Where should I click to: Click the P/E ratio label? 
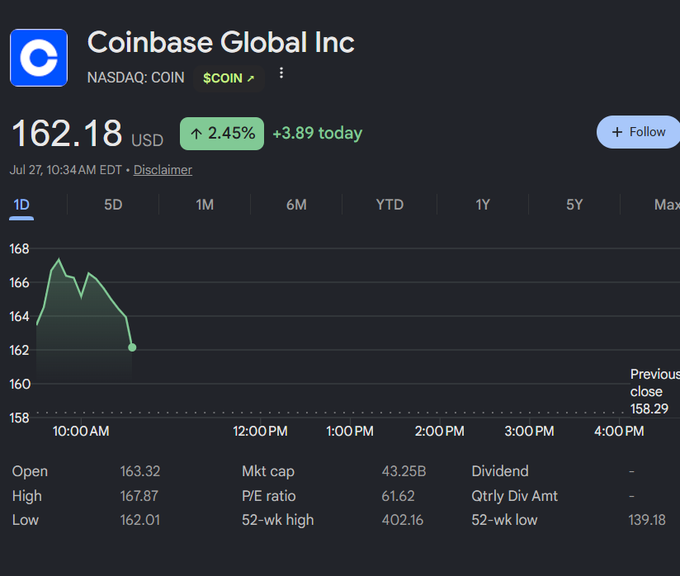click(269, 496)
